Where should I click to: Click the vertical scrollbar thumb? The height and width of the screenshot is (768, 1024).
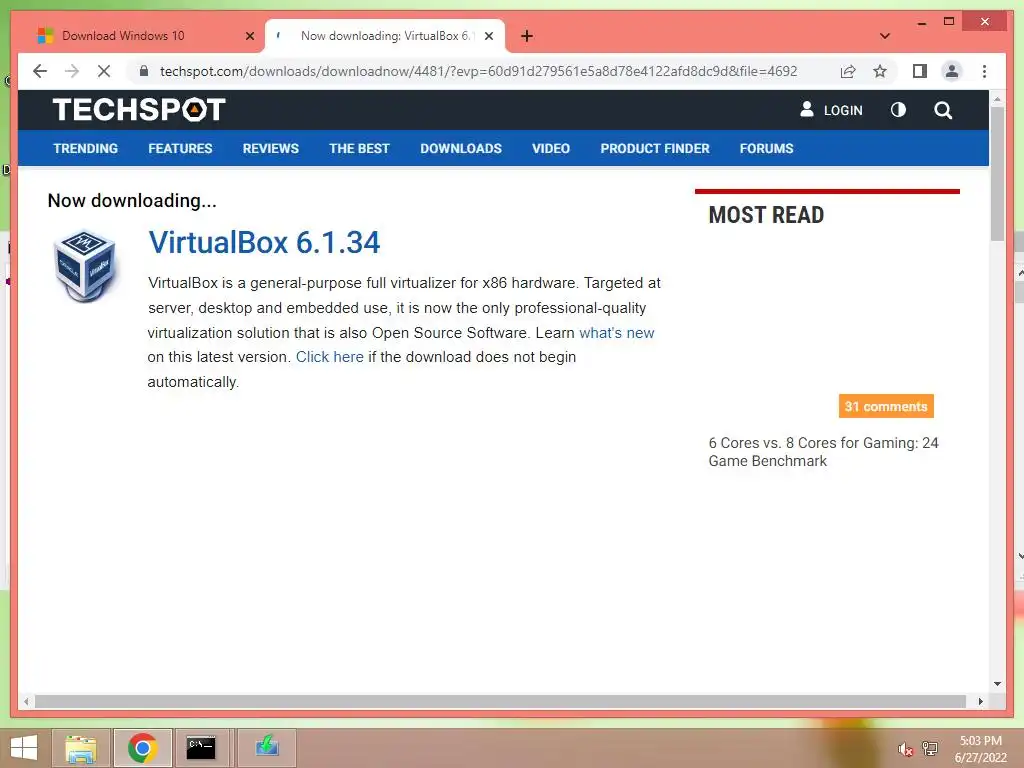[997, 174]
